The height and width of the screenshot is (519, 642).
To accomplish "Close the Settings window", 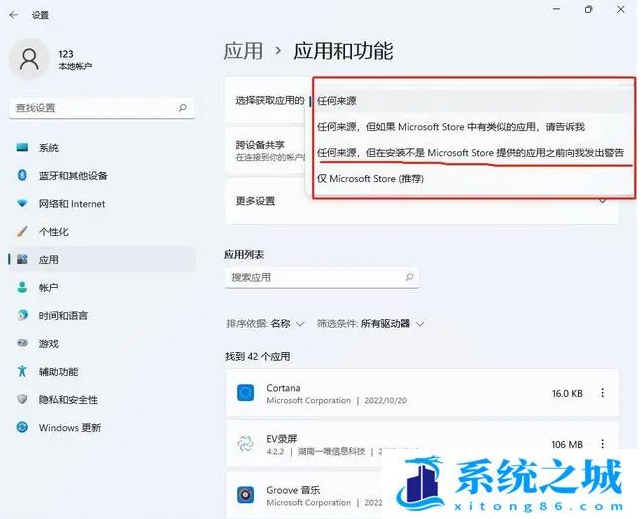I will click(x=621, y=9).
